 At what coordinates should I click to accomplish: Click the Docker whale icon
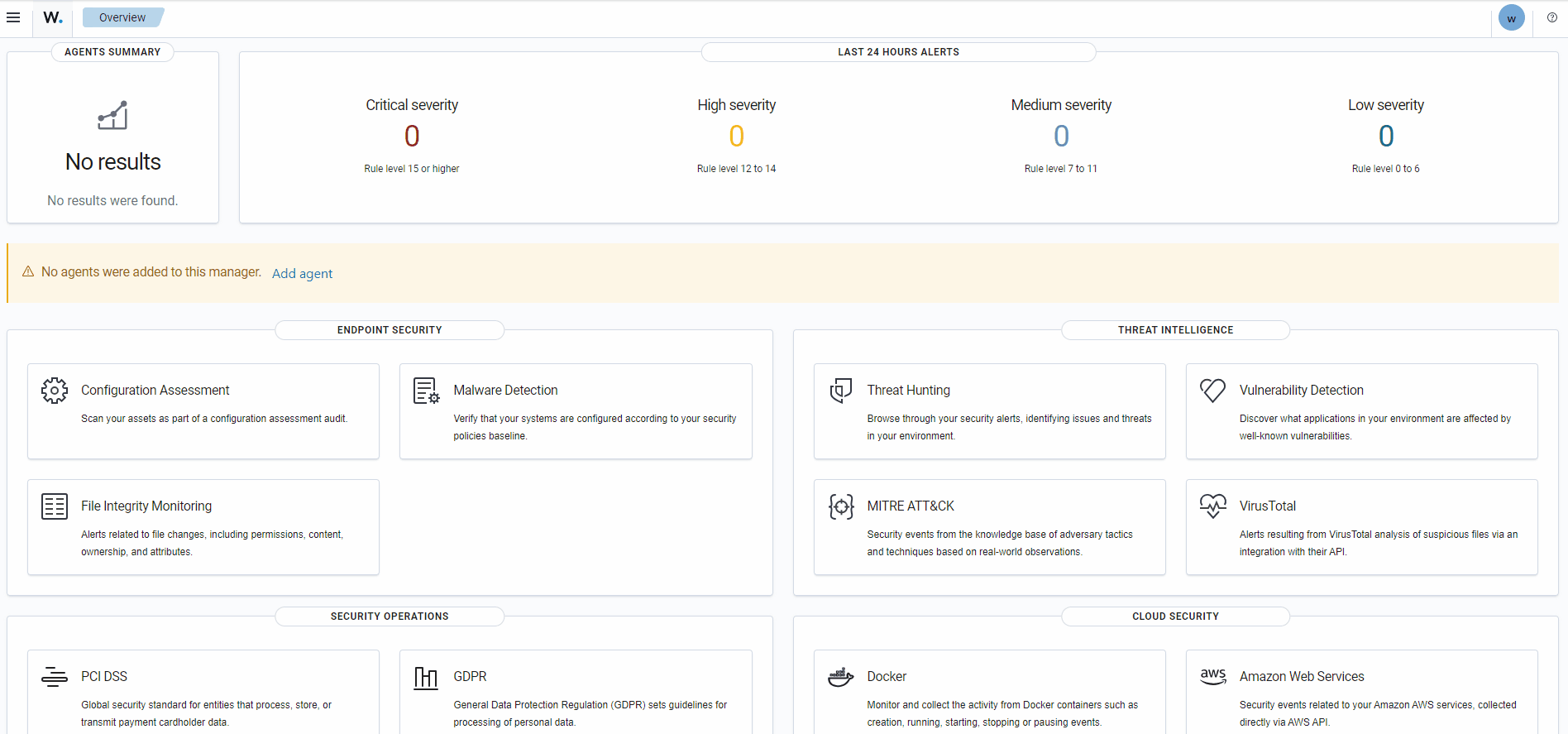(x=840, y=677)
